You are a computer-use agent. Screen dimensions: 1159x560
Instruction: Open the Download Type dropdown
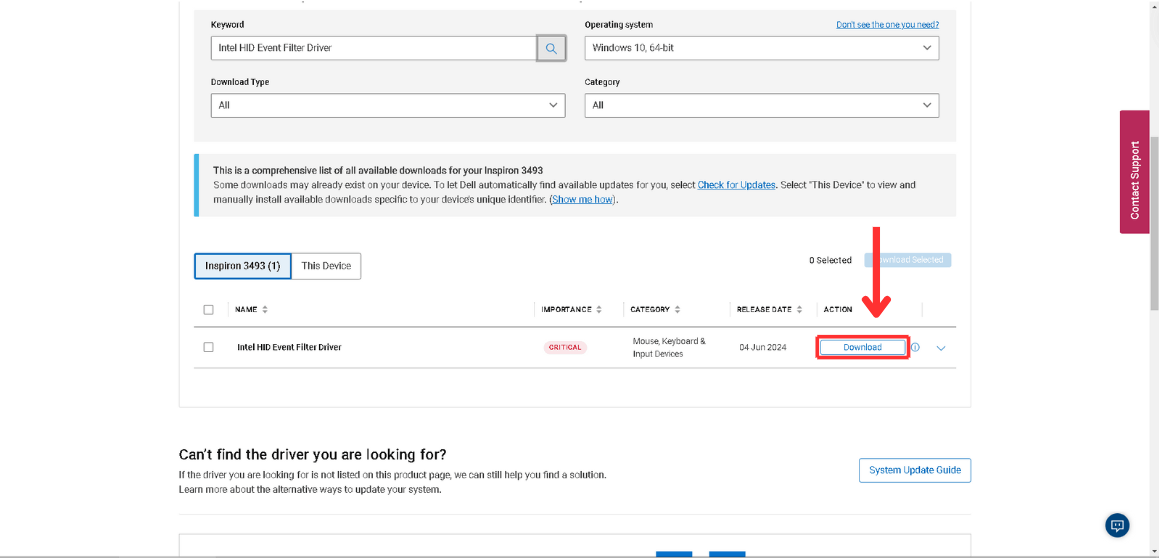(x=388, y=105)
